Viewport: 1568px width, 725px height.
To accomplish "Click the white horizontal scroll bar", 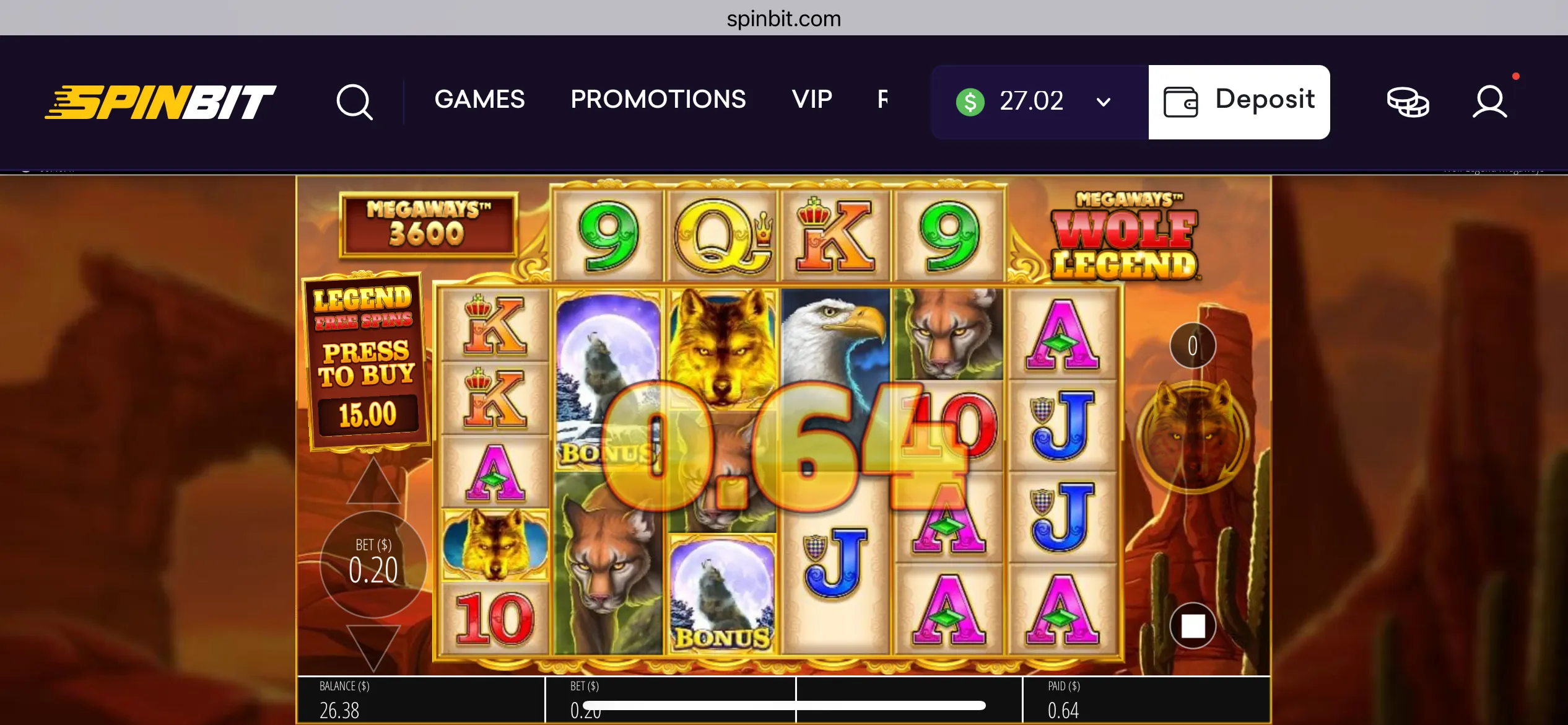I will pos(784,705).
